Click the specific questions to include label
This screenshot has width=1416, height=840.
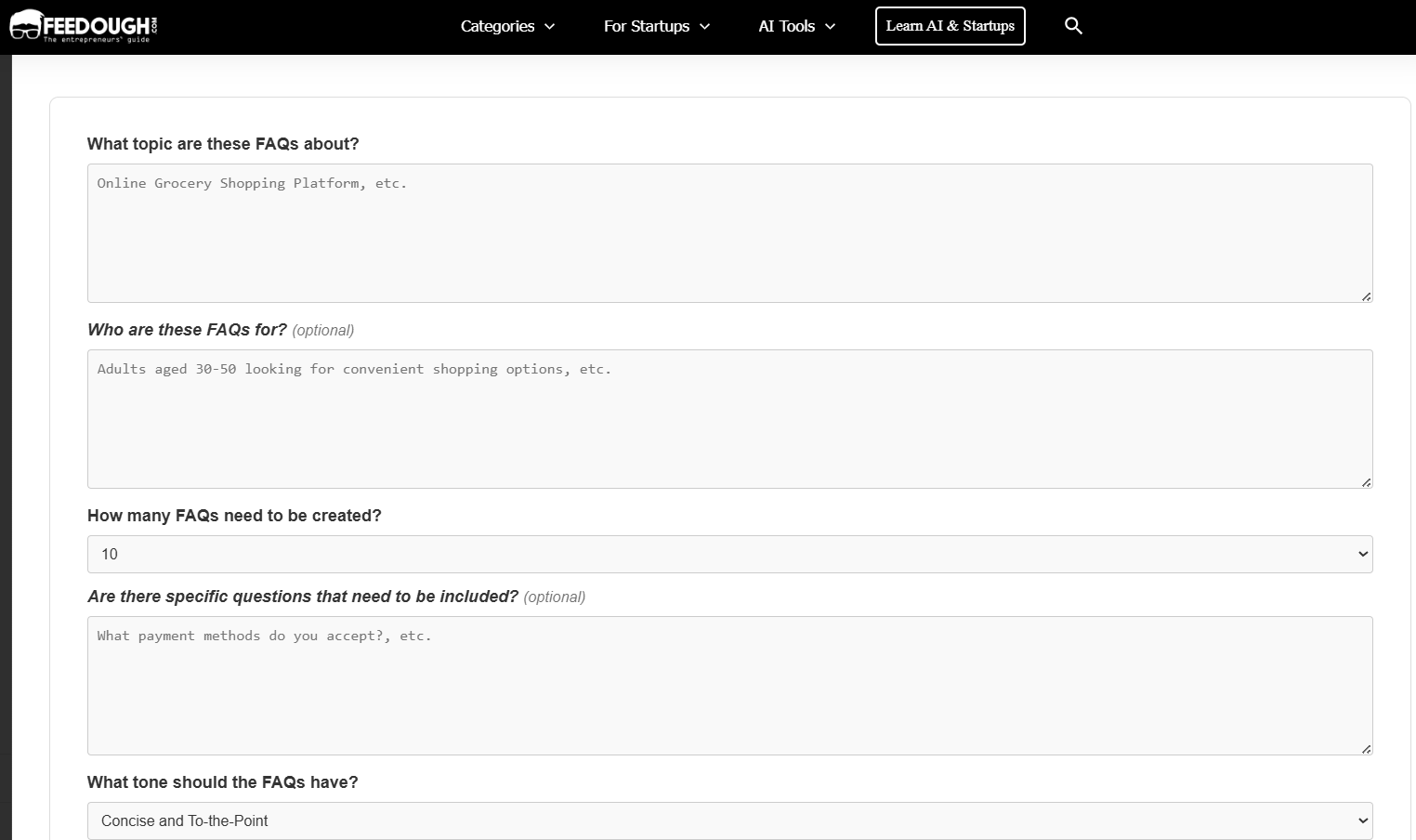(303, 597)
